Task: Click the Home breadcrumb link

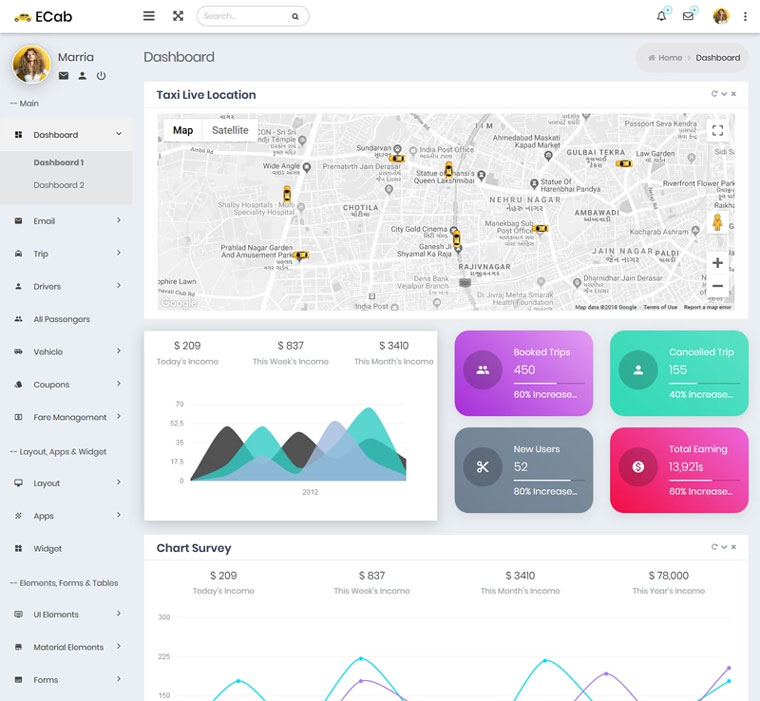Action: 670,58
